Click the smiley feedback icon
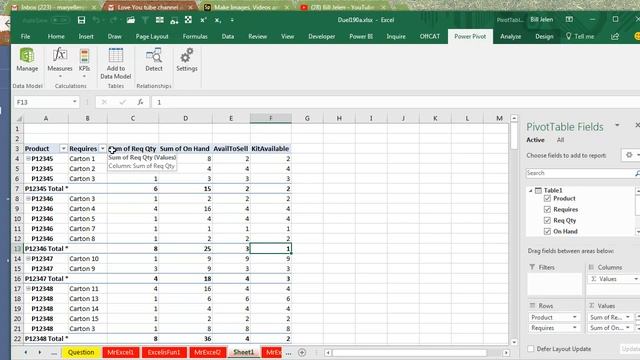Viewport: 640px width, 360px height. coord(637,36)
